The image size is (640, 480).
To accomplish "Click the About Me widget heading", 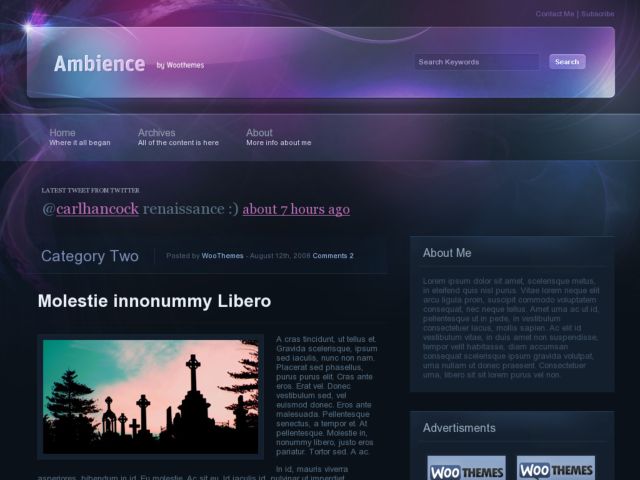I will [447, 253].
